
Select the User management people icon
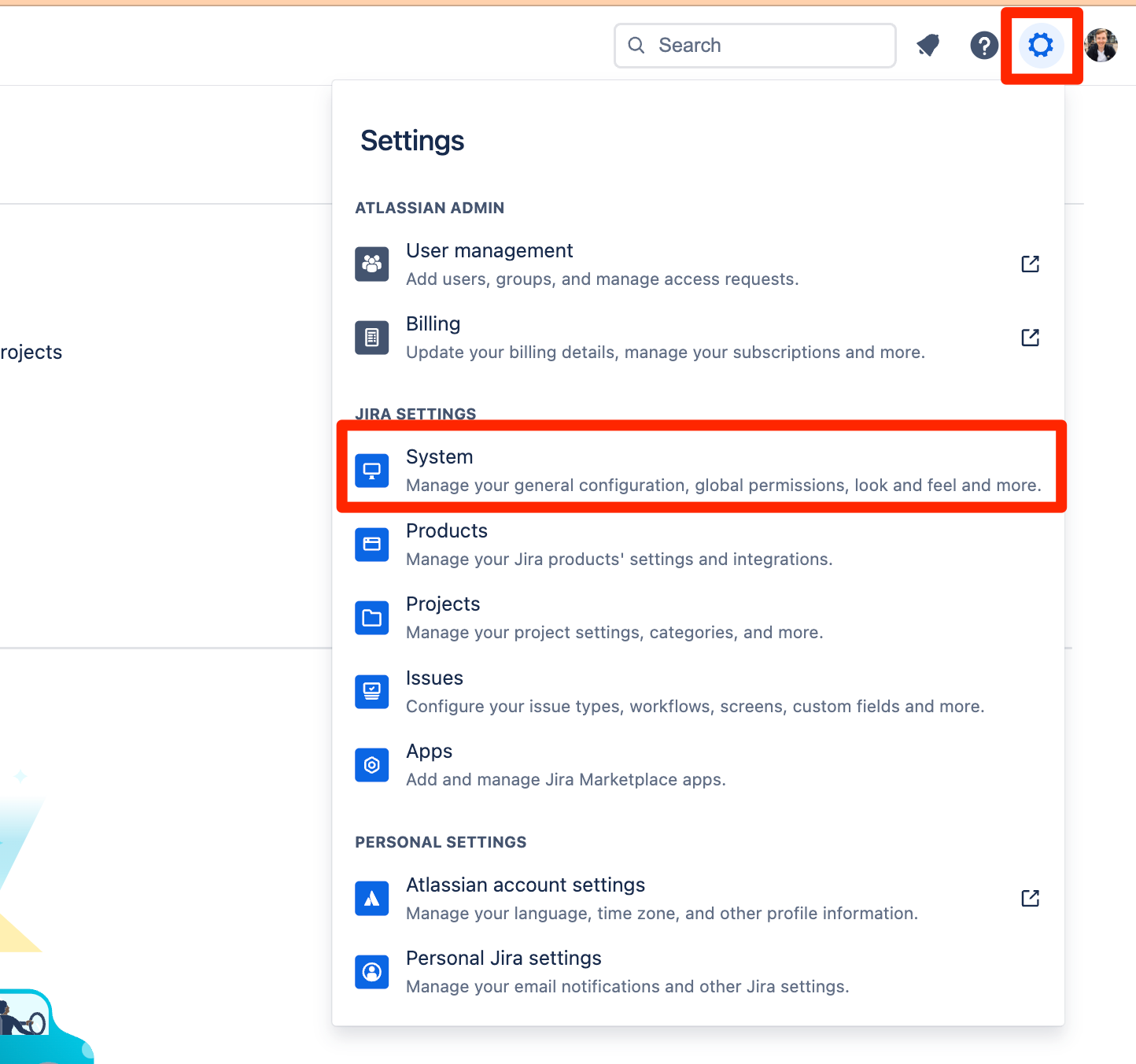tap(371, 264)
